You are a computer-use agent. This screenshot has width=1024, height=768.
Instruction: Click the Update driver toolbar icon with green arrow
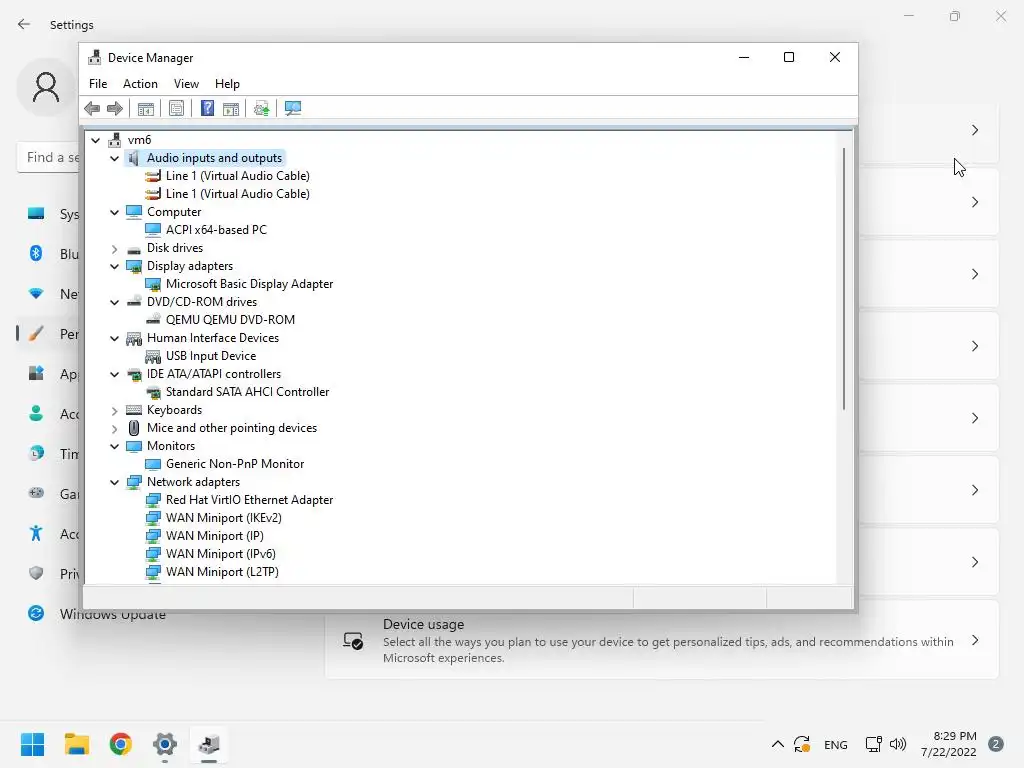pyautogui.click(x=261, y=108)
